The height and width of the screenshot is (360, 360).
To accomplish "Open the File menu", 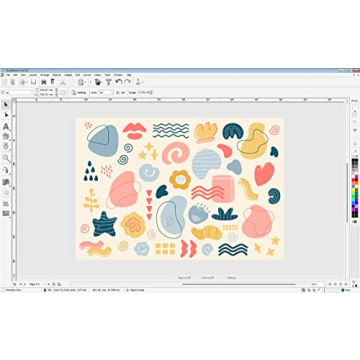I will (x=8, y=75).
